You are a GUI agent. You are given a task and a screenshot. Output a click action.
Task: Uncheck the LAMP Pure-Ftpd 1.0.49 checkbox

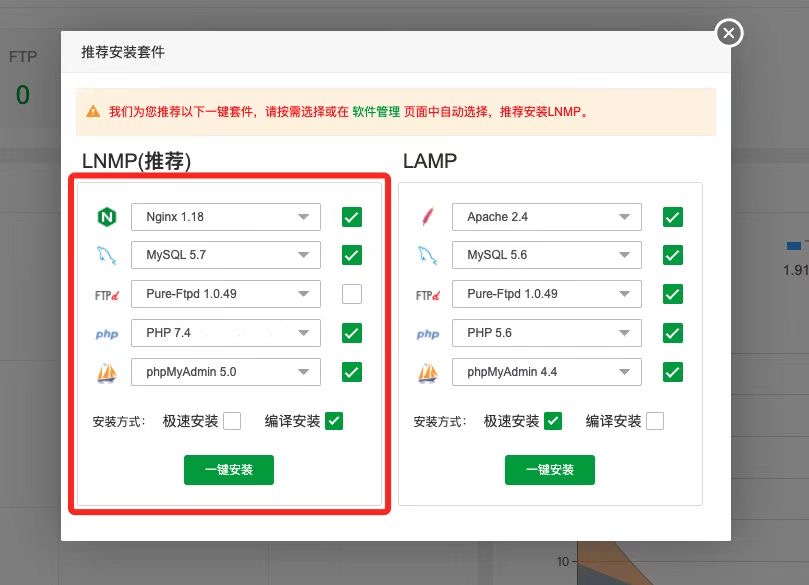pyautogui.click(x=673, y=294)
